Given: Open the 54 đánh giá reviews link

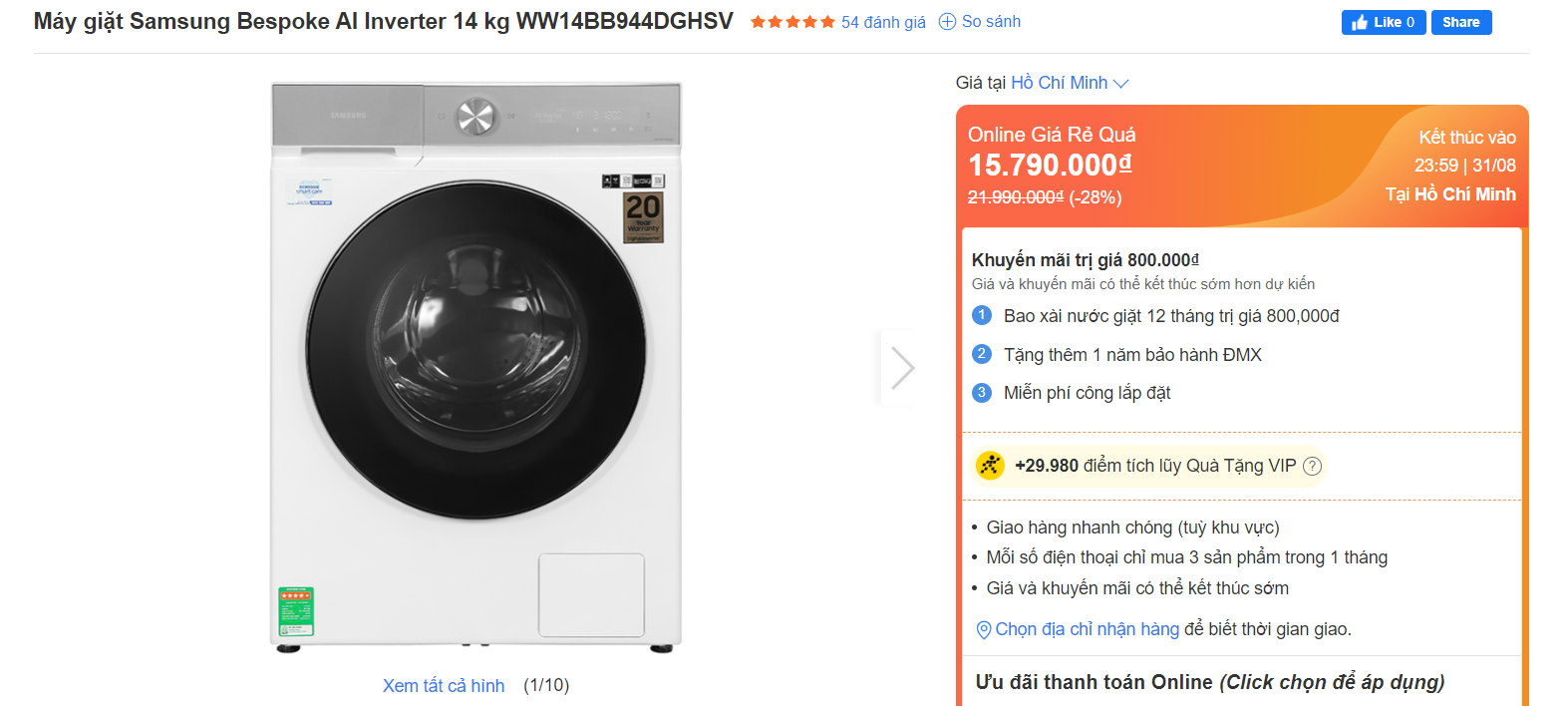Looking at the screenshot, I should pos(883,22).
